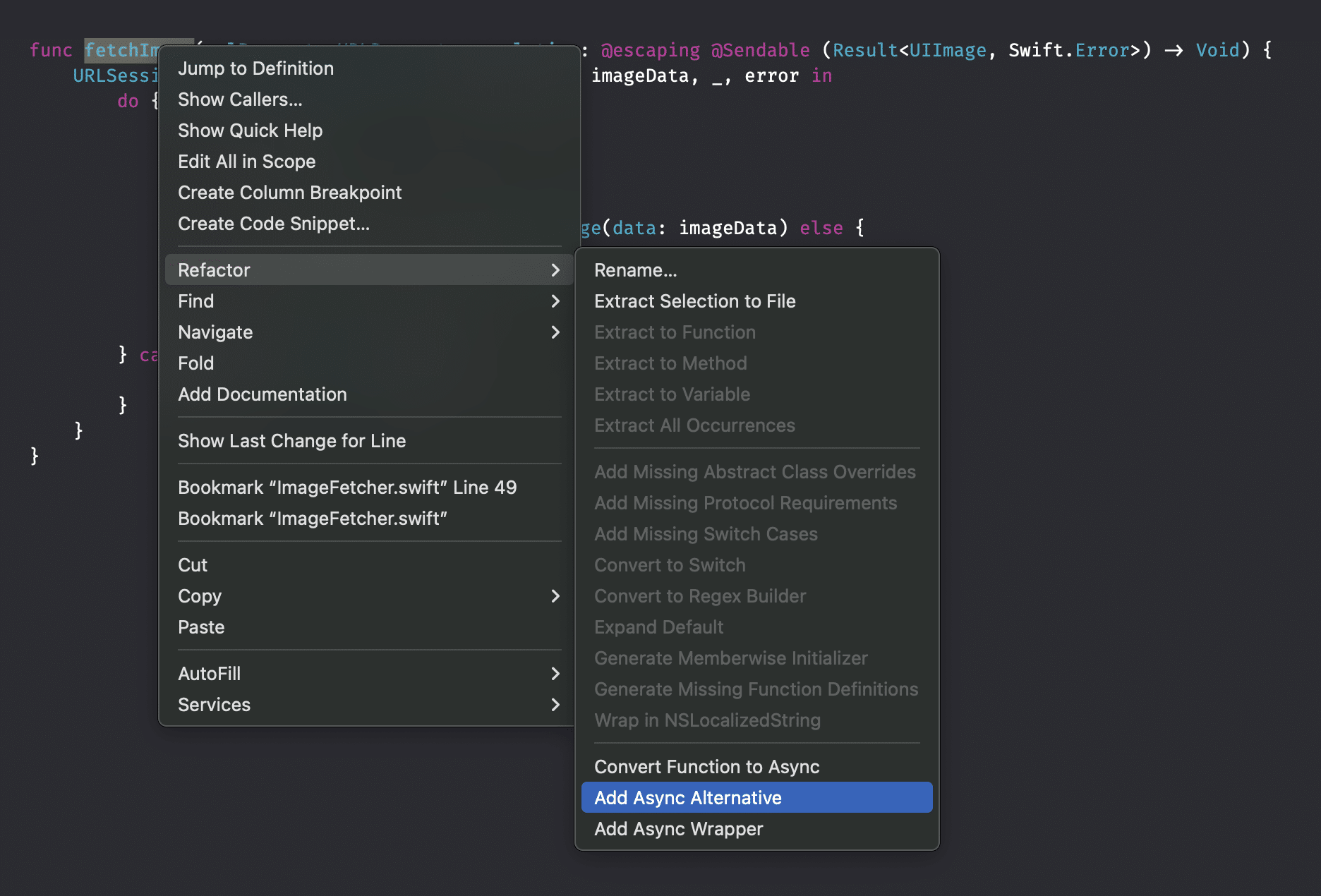Image resolution: width=1321 pixels, height=896 pixels.
Task: Select Edit All in Scope
Action: coord(246,162)
